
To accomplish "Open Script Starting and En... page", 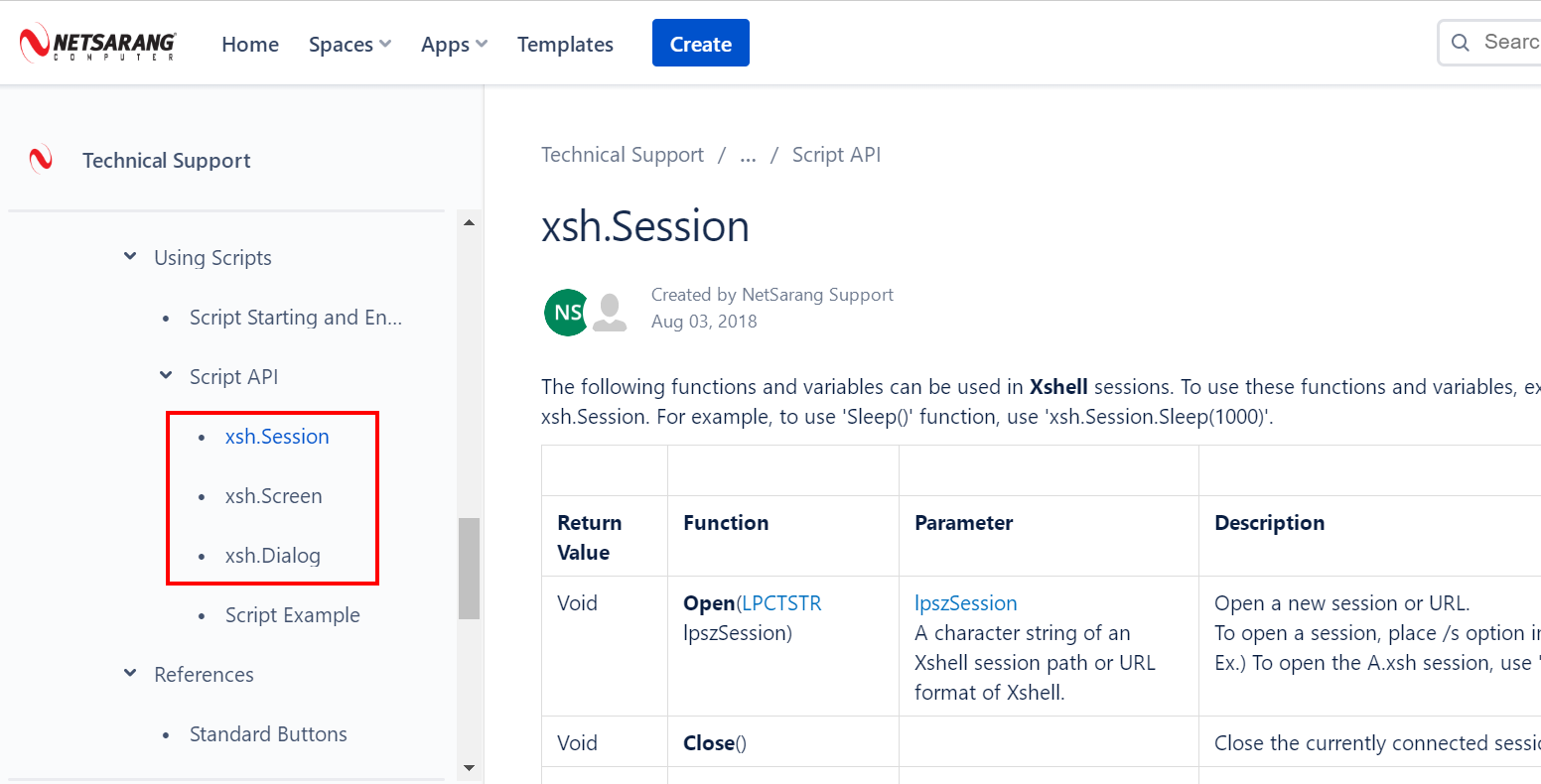I will point(296,318).
